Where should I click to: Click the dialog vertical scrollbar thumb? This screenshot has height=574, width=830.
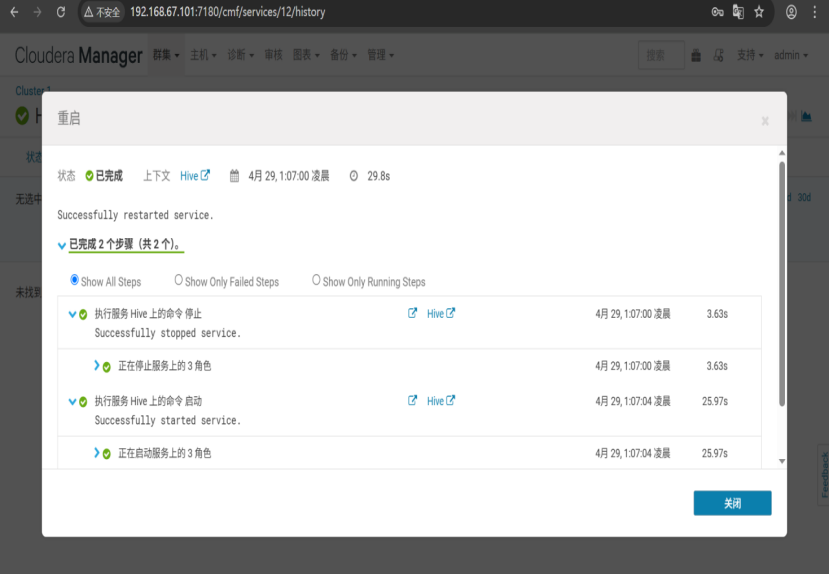782,284
